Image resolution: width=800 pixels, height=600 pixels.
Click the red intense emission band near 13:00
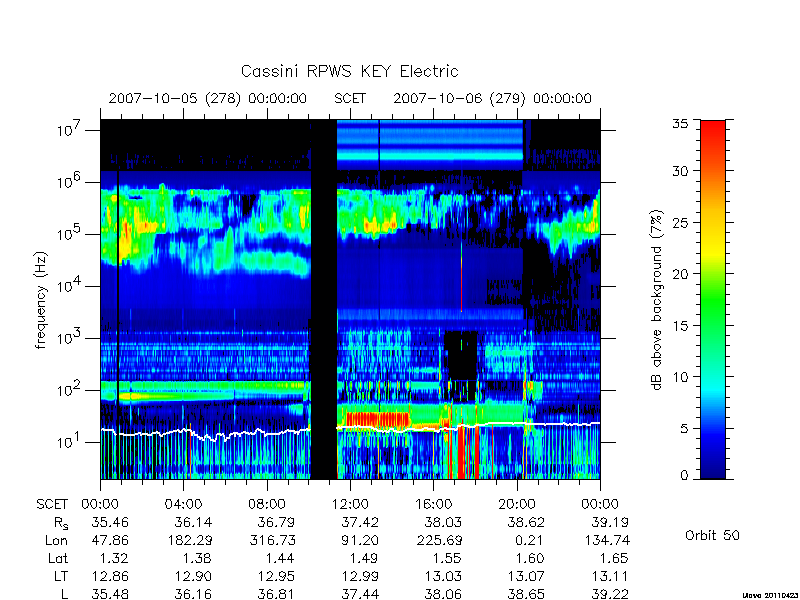[378, 419]
